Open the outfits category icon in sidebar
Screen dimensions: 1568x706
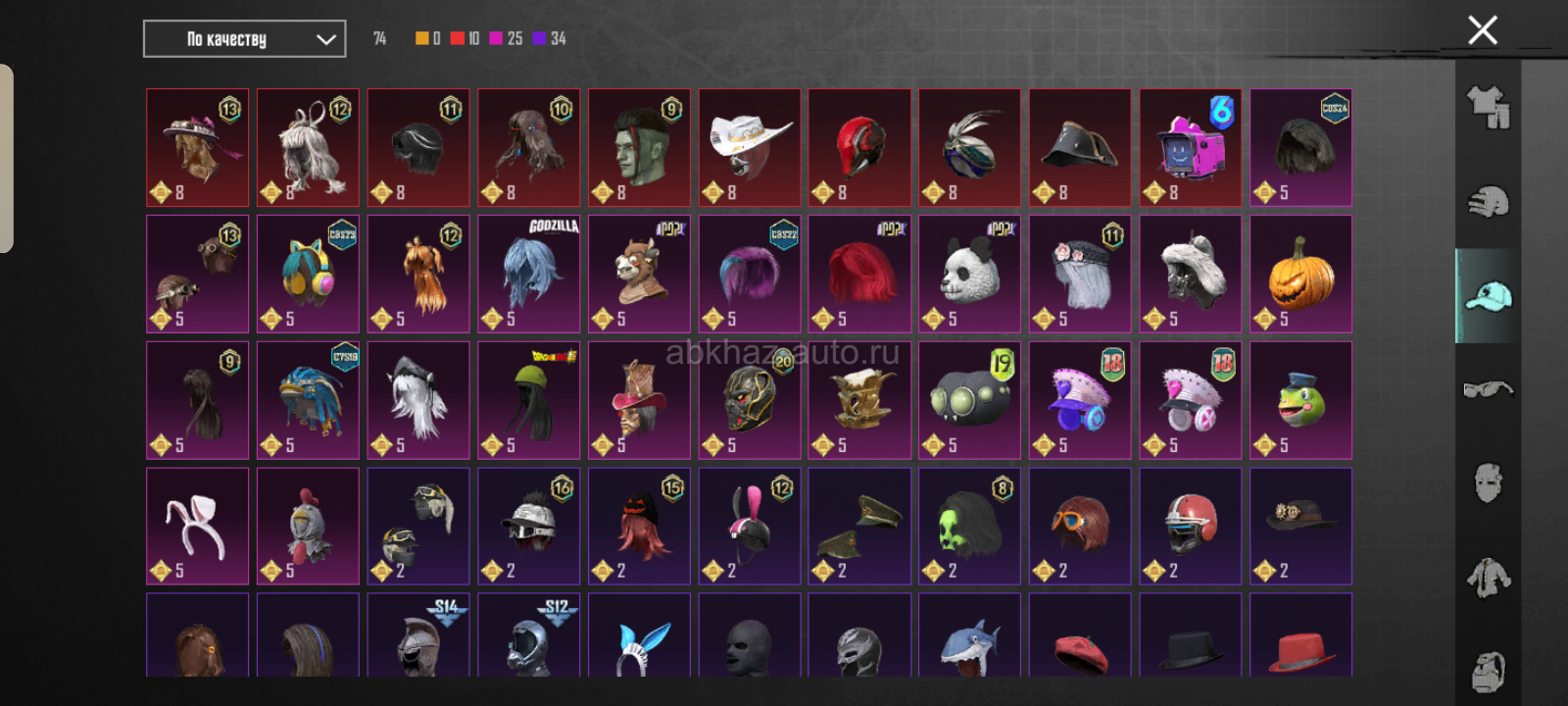[x=1488, y=107]
